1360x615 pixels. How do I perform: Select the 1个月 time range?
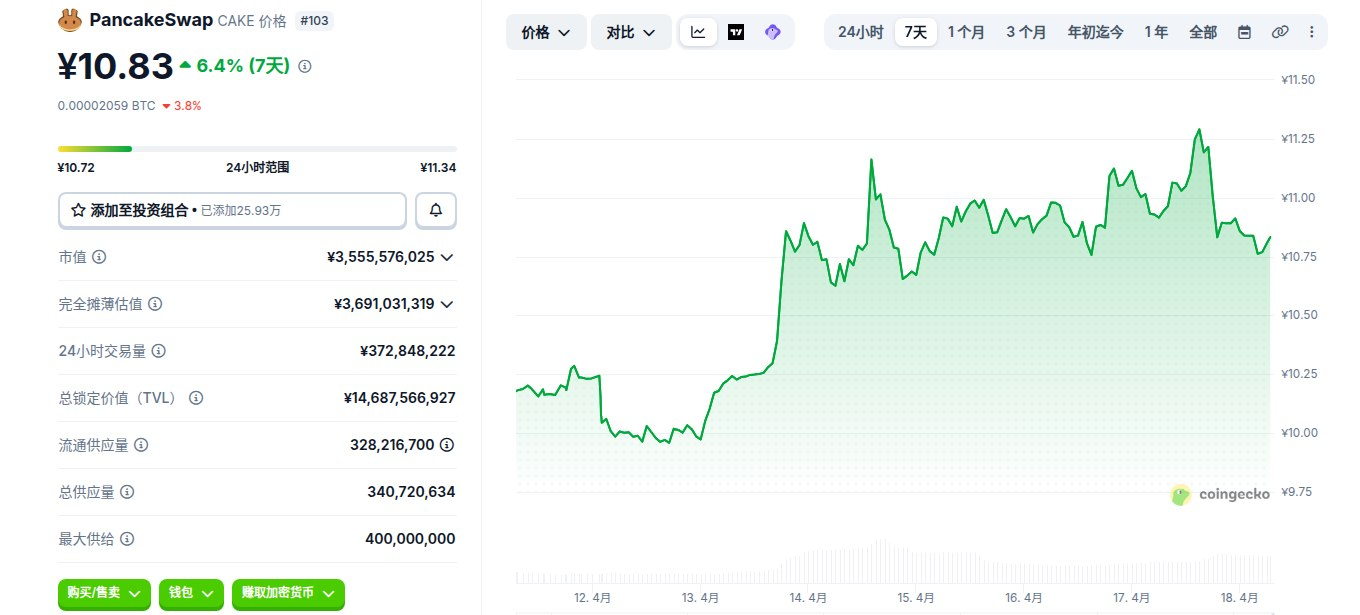(966, 32)
